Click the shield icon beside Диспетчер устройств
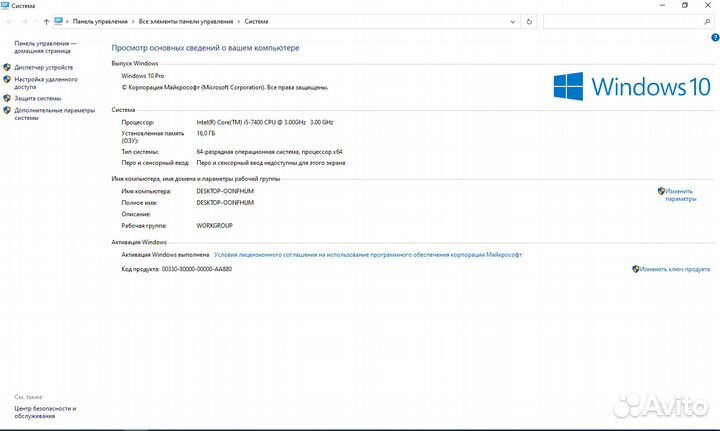Screen dimensions: 720x431 pos(7,67)
